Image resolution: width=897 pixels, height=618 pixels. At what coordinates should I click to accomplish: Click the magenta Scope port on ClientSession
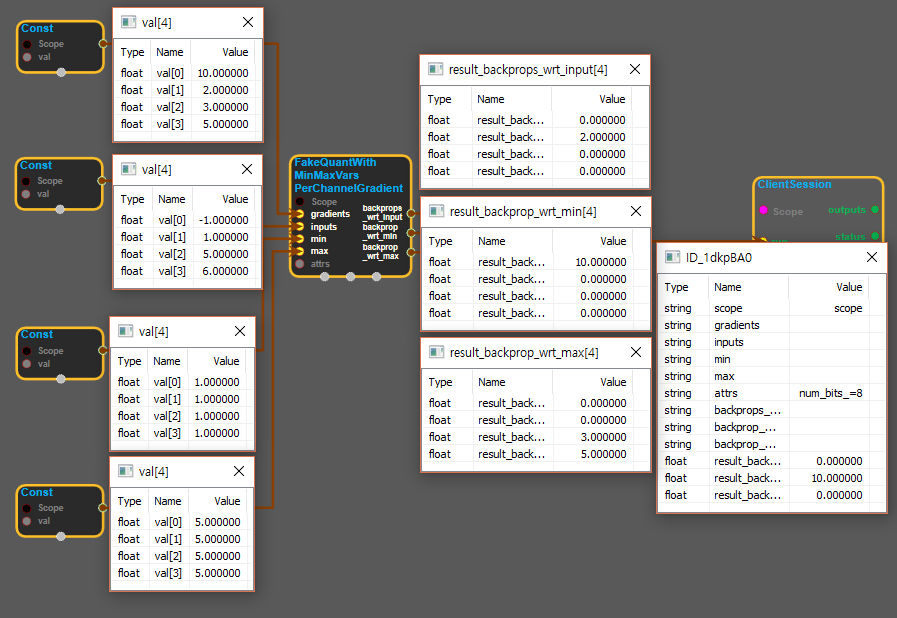click(764, 211)
